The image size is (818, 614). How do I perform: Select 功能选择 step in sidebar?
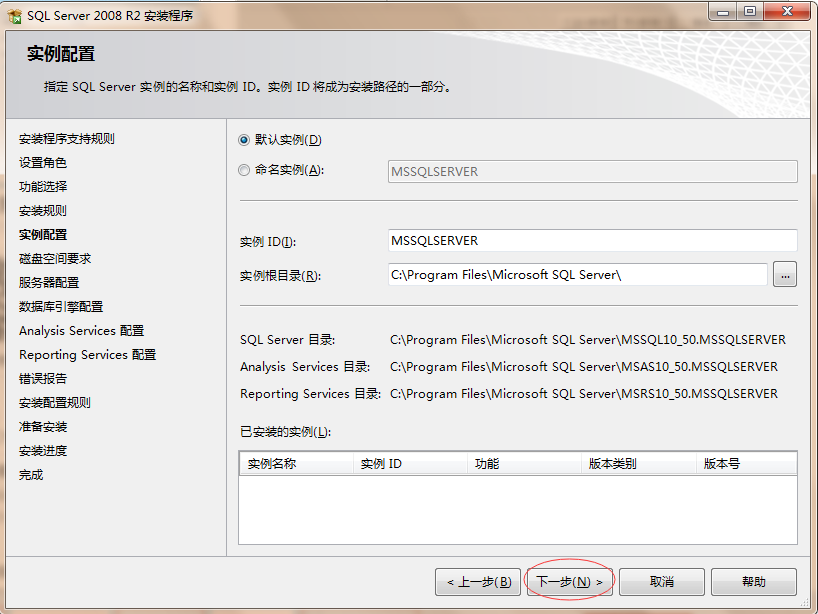pyautogui.click(x=43, y=187)
